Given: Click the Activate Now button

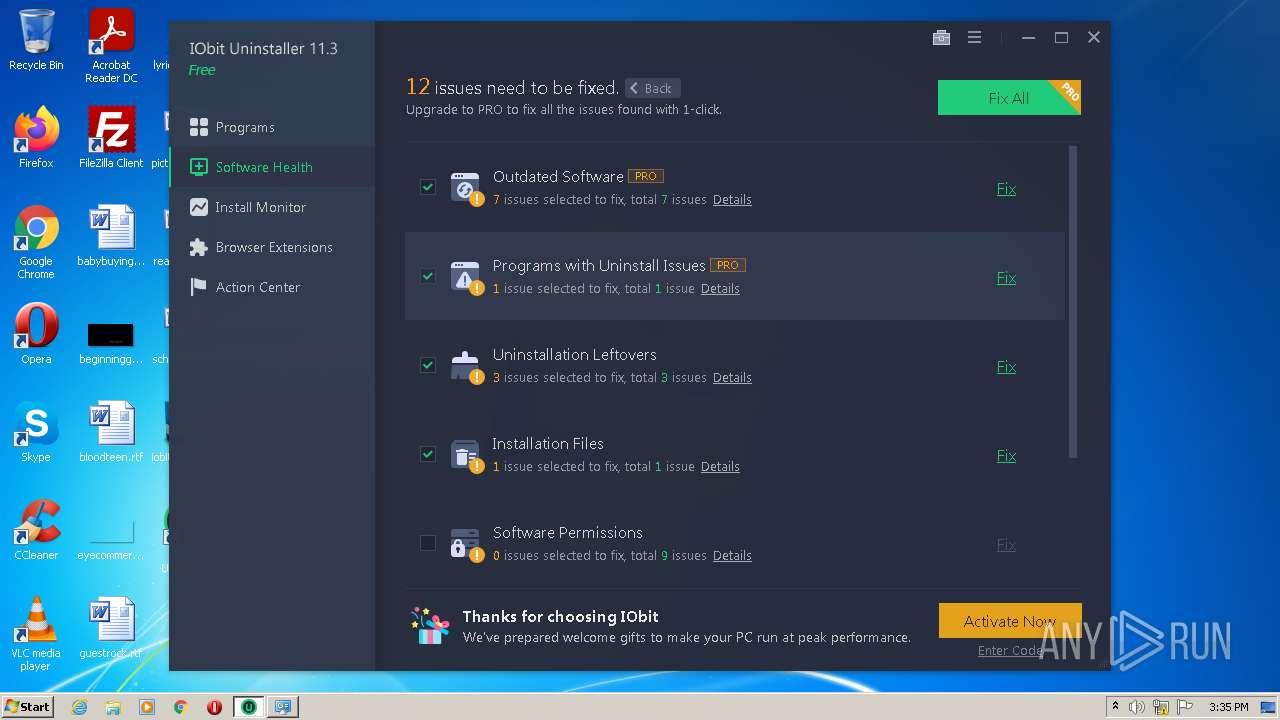Looking at the screenshot, I should point(1010,621).
